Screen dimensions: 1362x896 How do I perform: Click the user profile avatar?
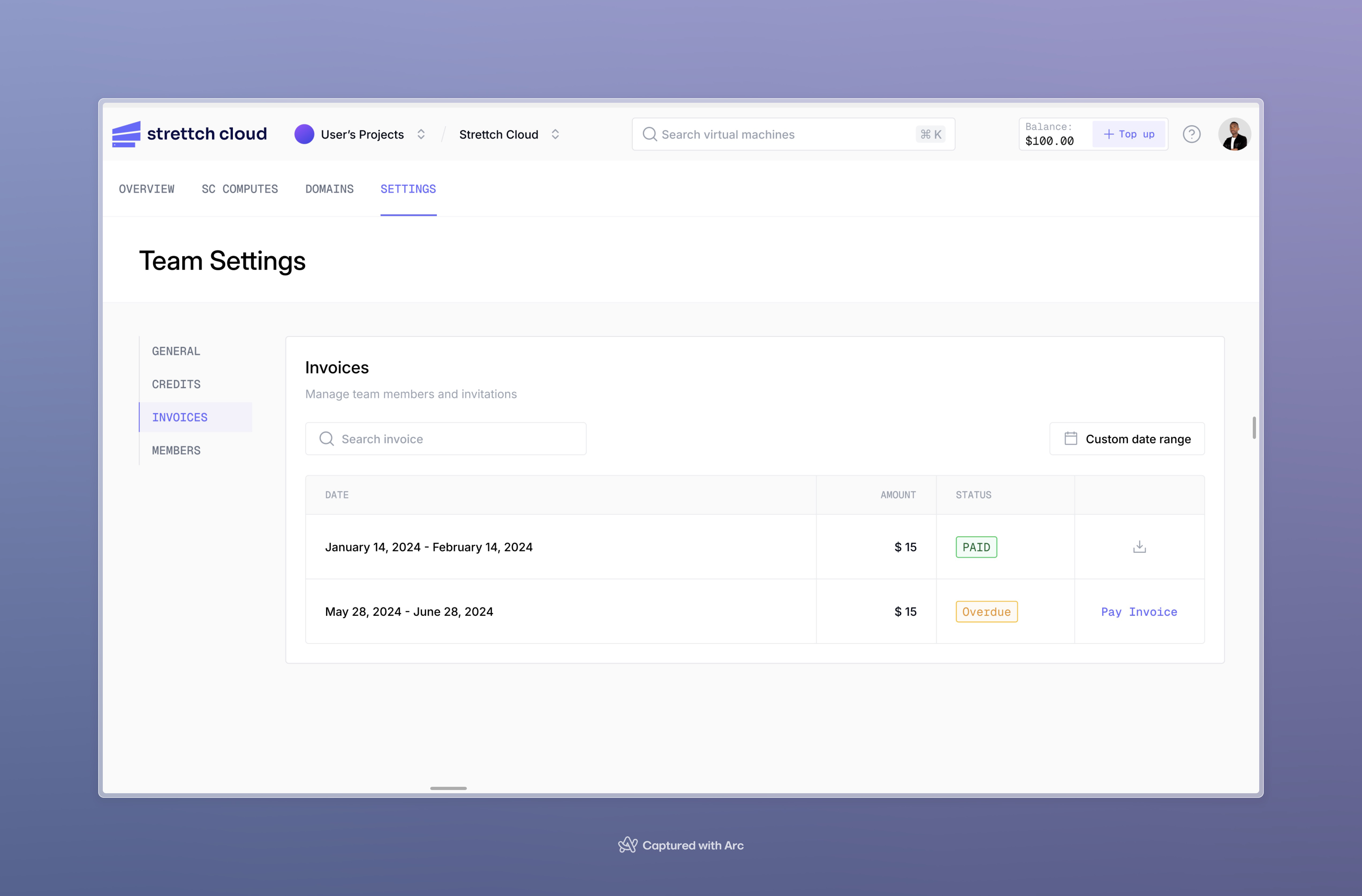tap(1234, 134)
